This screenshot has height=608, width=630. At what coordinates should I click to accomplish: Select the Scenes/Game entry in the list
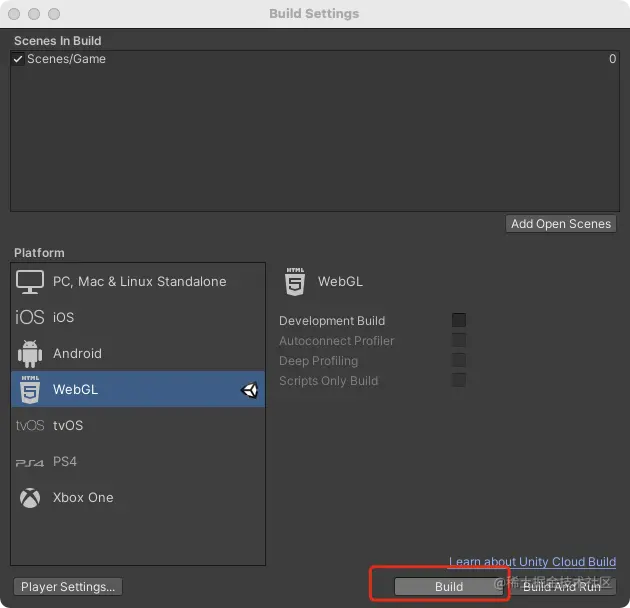[315, 59]
